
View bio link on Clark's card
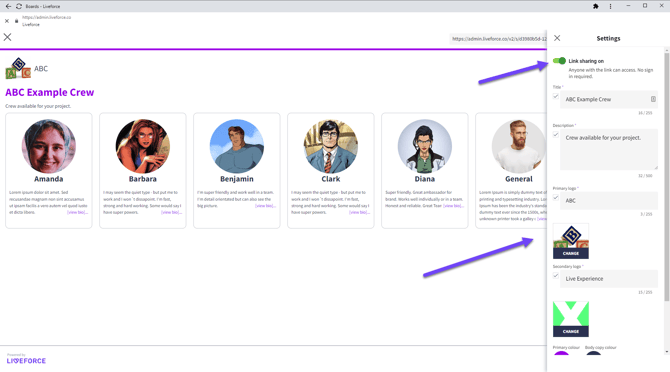[x=359, y=212]
